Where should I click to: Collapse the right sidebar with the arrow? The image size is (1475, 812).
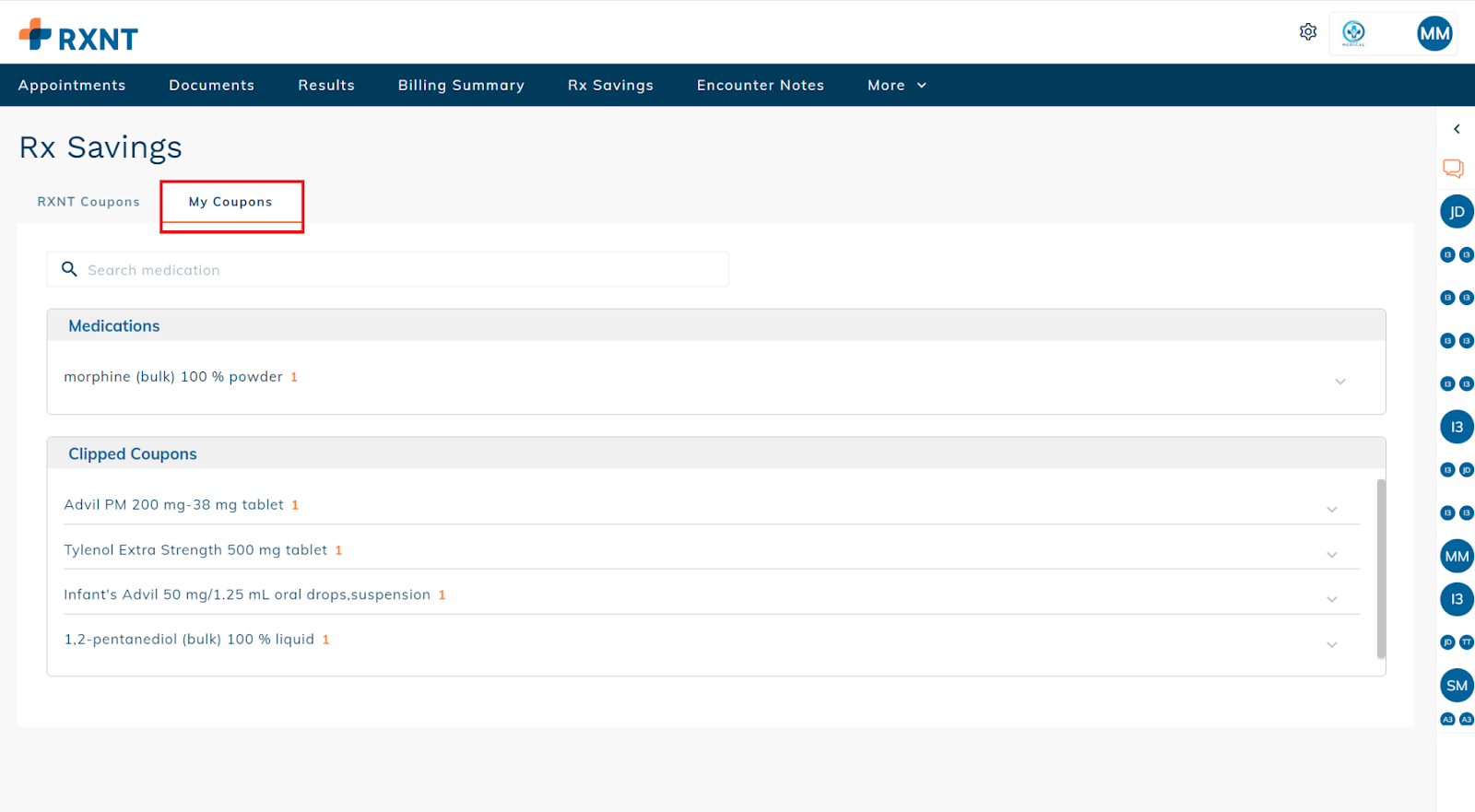(x=1457, y=129)
